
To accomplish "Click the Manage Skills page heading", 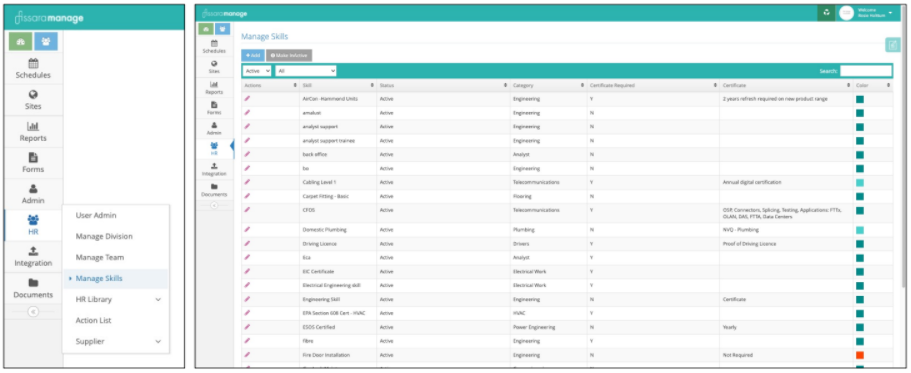I will tap(264, 37).
